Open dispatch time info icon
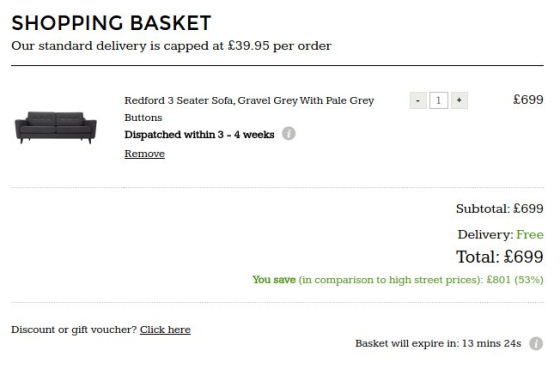Image resolution: width=560 pixels, height=369 pixels. (289, 134)
